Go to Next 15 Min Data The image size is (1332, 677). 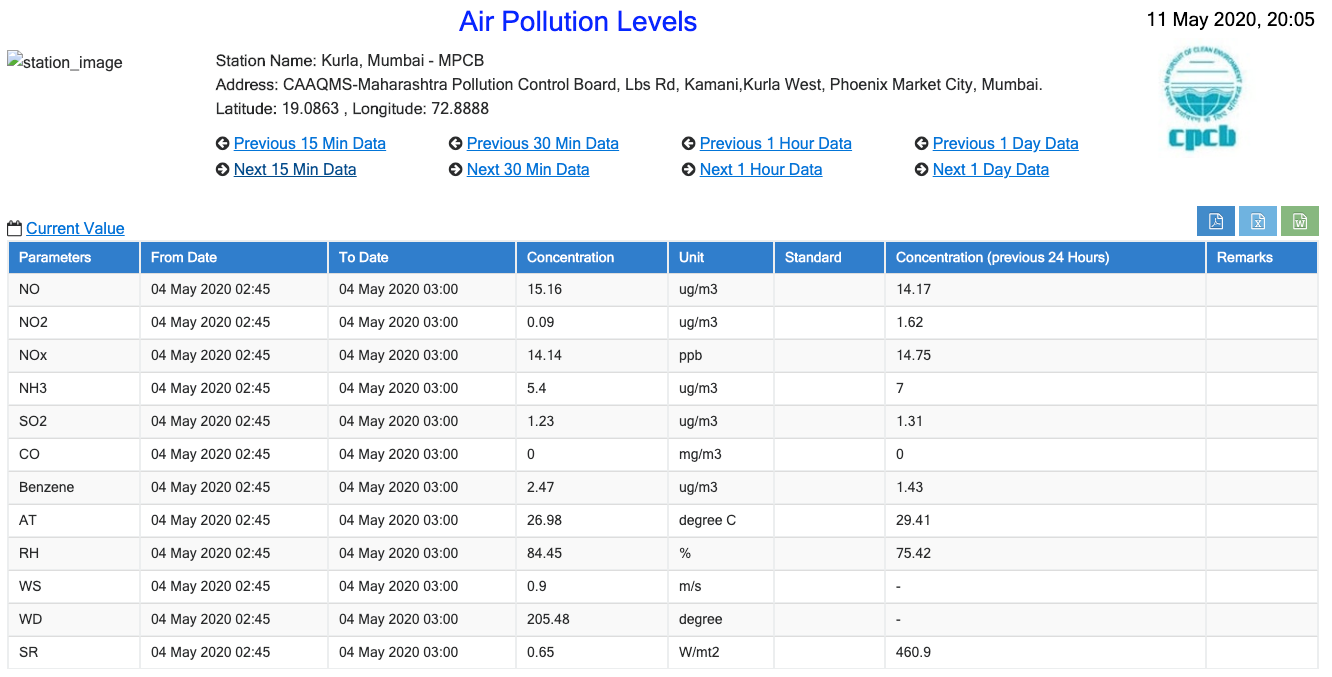tap(295, 170)
